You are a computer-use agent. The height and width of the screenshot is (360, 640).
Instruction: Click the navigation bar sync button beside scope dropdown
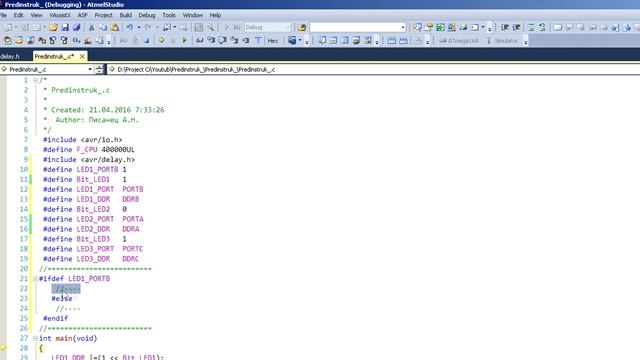click(99, 69)
